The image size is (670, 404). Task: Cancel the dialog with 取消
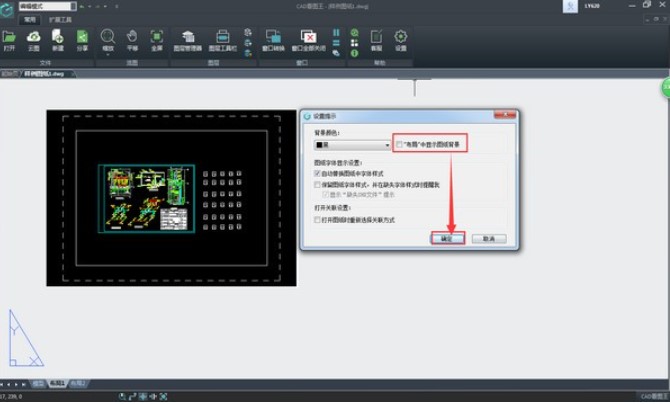click(x=489, y=239)
